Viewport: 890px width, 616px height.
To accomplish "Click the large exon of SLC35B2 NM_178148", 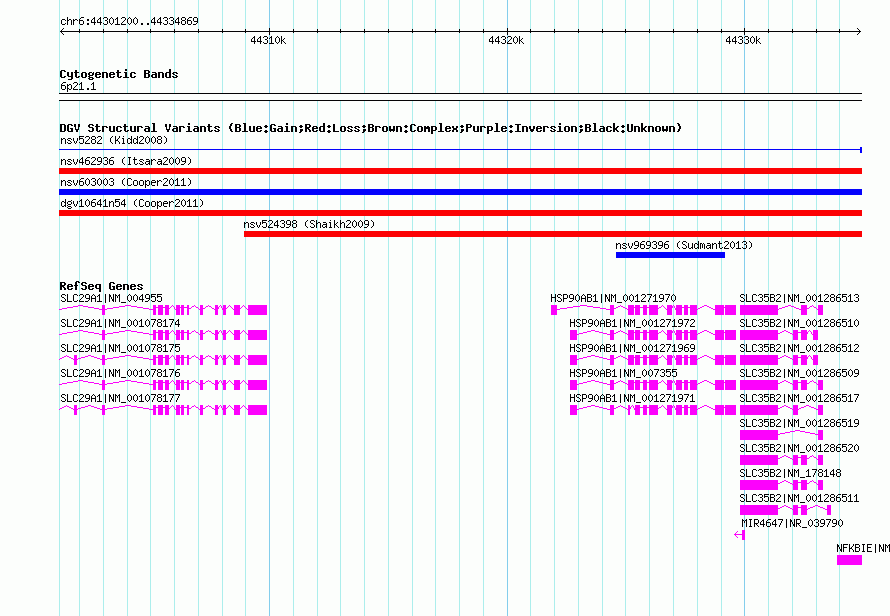I will (759, 485).
